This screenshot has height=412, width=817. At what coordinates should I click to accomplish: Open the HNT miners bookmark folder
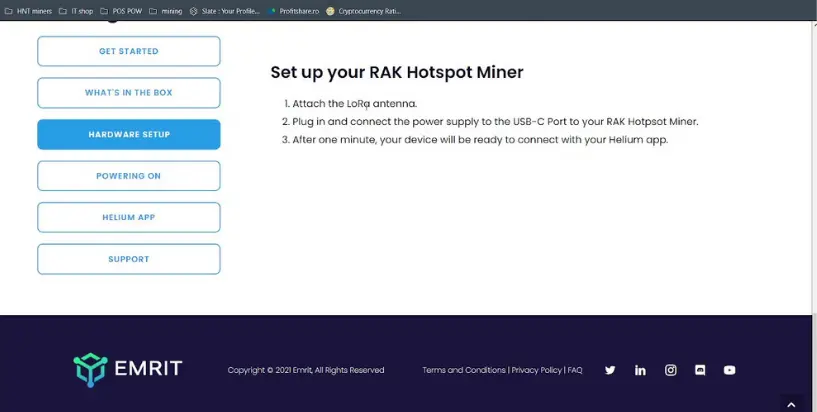[29, 11]
